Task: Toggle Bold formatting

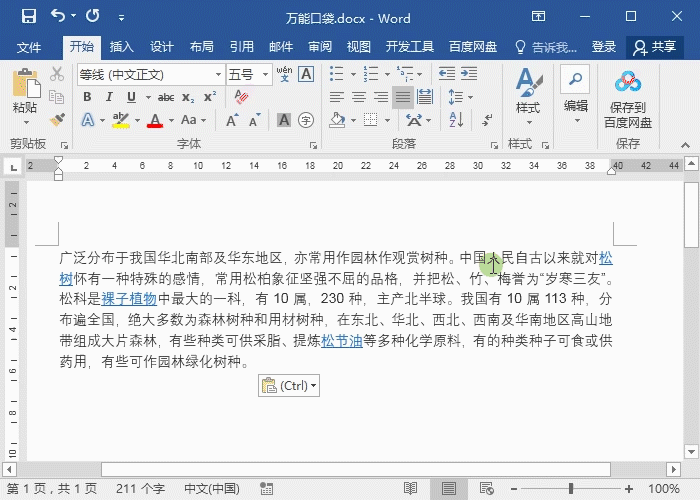Action: 87,97
